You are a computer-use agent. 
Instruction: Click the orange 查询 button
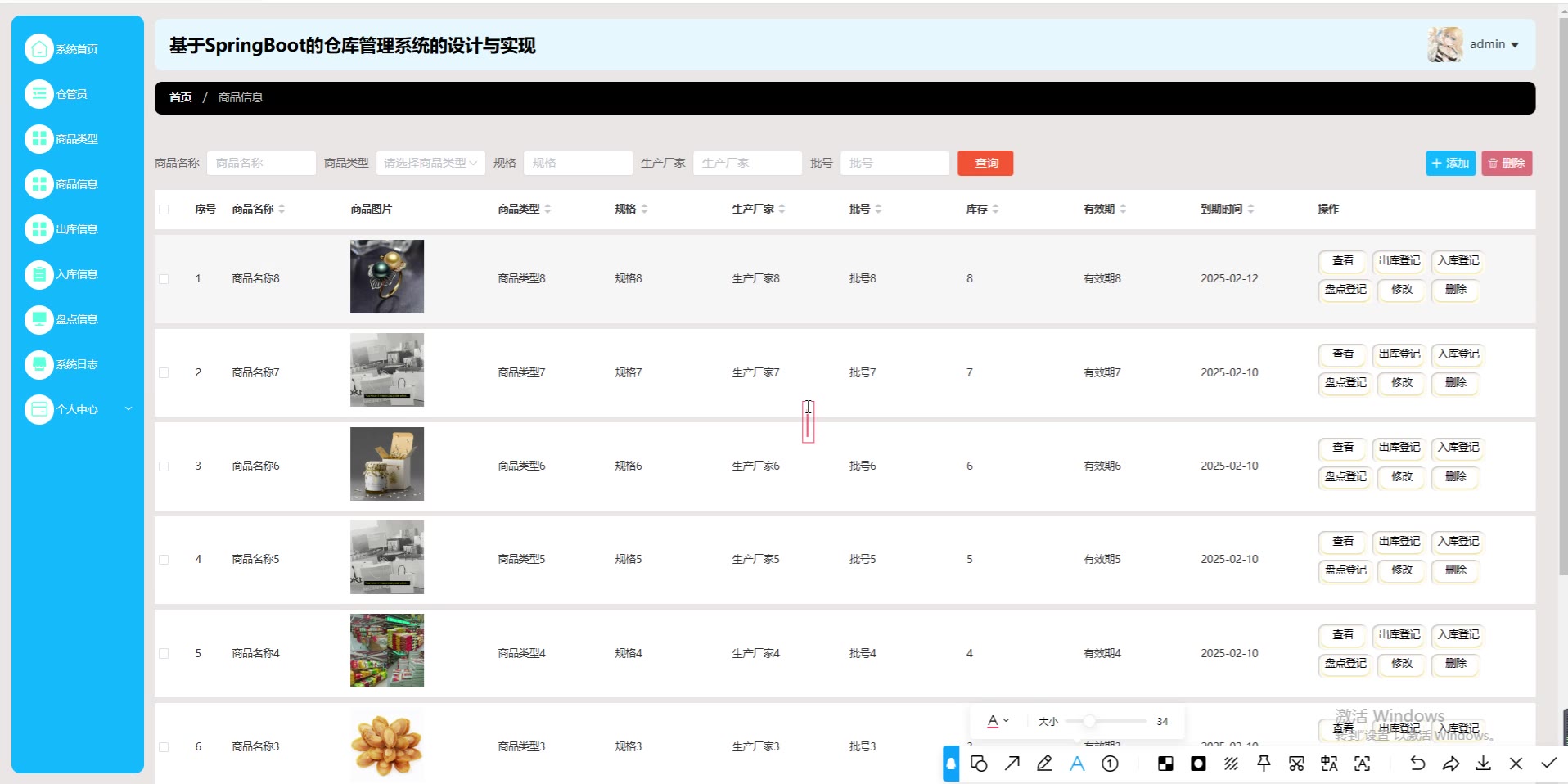(985, 163)
